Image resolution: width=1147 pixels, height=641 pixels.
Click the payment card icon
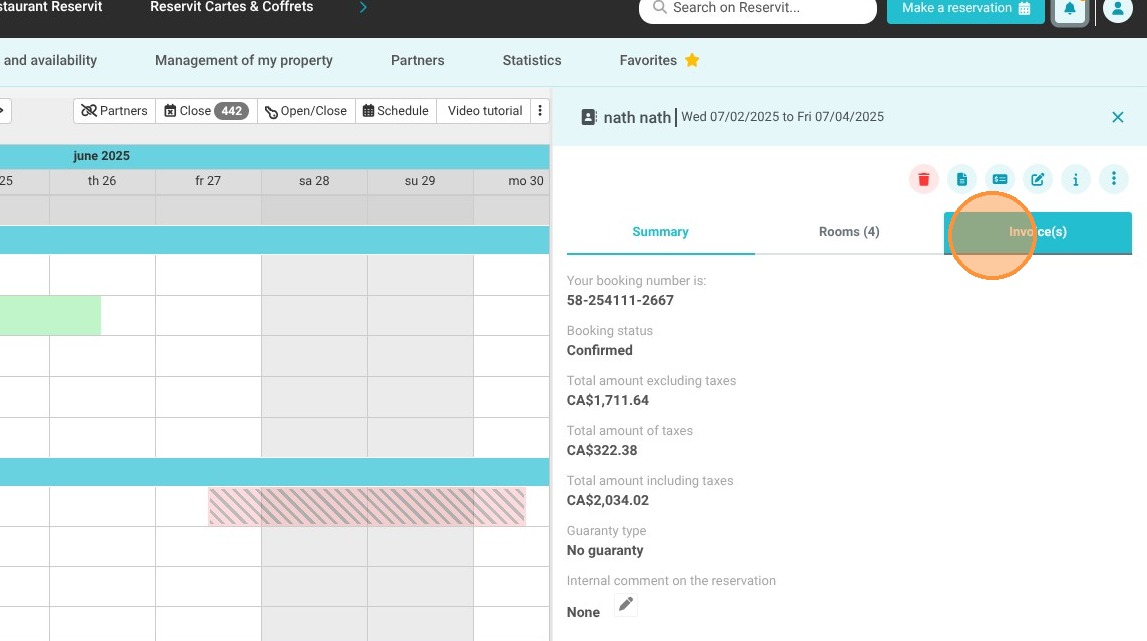[x=1000, y=179]
